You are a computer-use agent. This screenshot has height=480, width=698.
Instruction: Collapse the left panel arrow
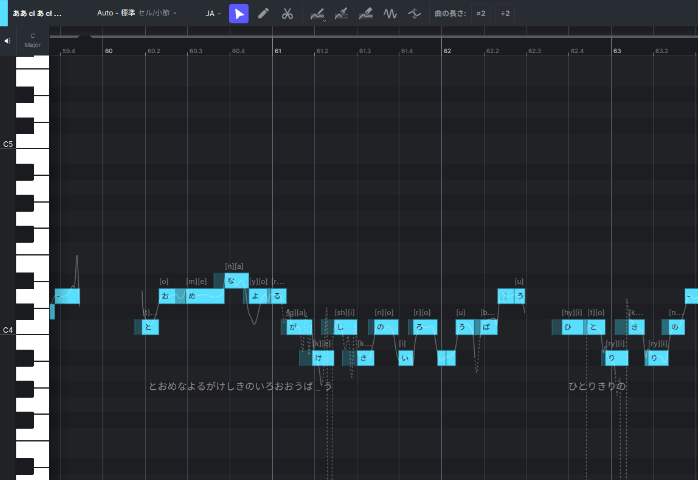pyautogui.click(x=7, y=41)
